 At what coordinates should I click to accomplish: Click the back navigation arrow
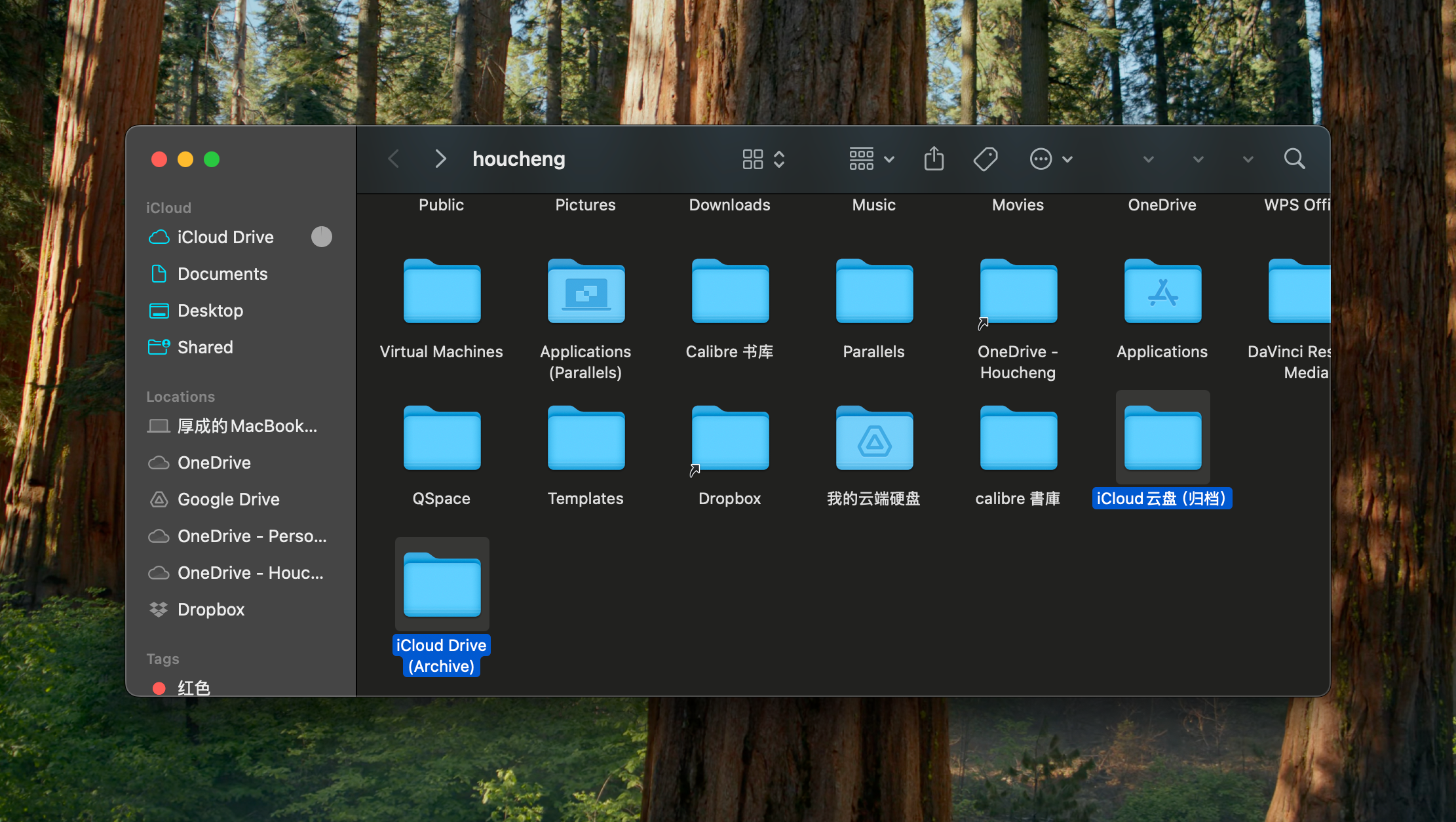394,159
